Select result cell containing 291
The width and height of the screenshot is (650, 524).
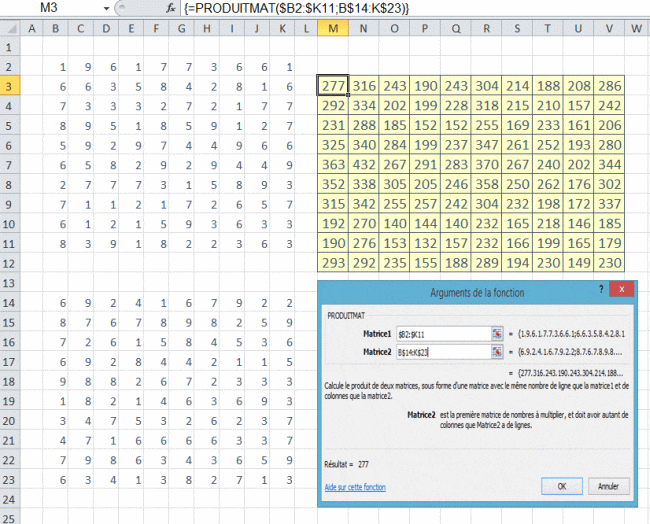click(x=425, y=165)
